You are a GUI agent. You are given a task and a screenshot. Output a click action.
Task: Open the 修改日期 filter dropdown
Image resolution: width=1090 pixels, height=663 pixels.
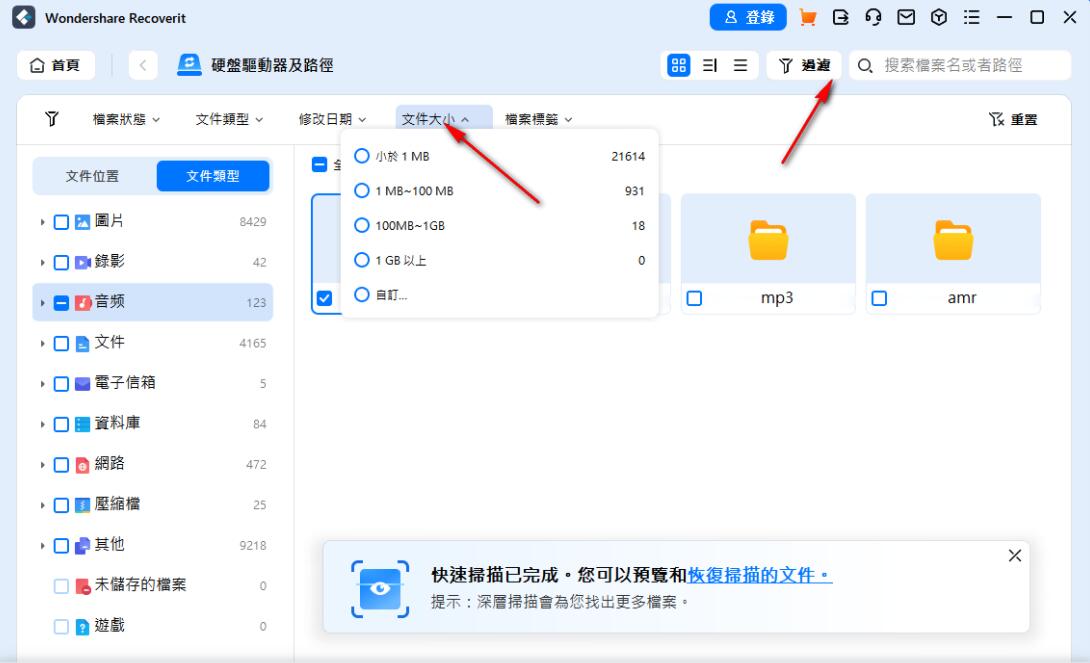[331, 118]
